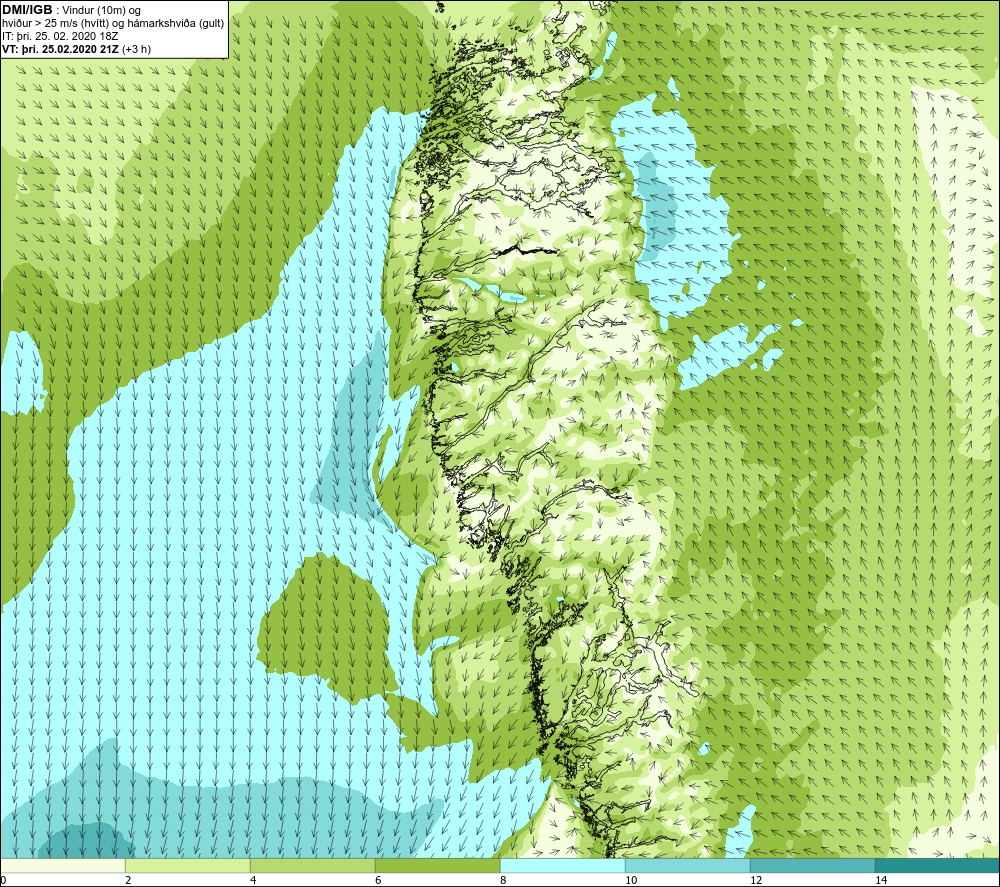Screen dimensions: 1000x887
Task: Click the color scale segment between 8 and 10
Action: coord(562,866)
